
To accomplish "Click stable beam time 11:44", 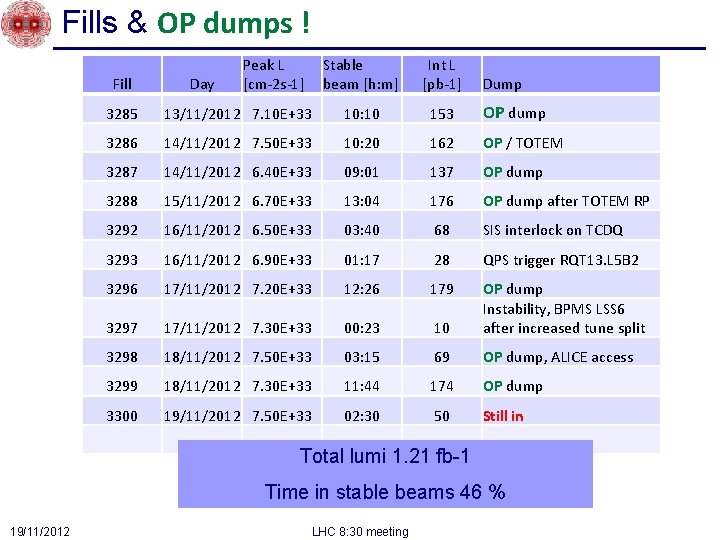I will click(362, 386).
